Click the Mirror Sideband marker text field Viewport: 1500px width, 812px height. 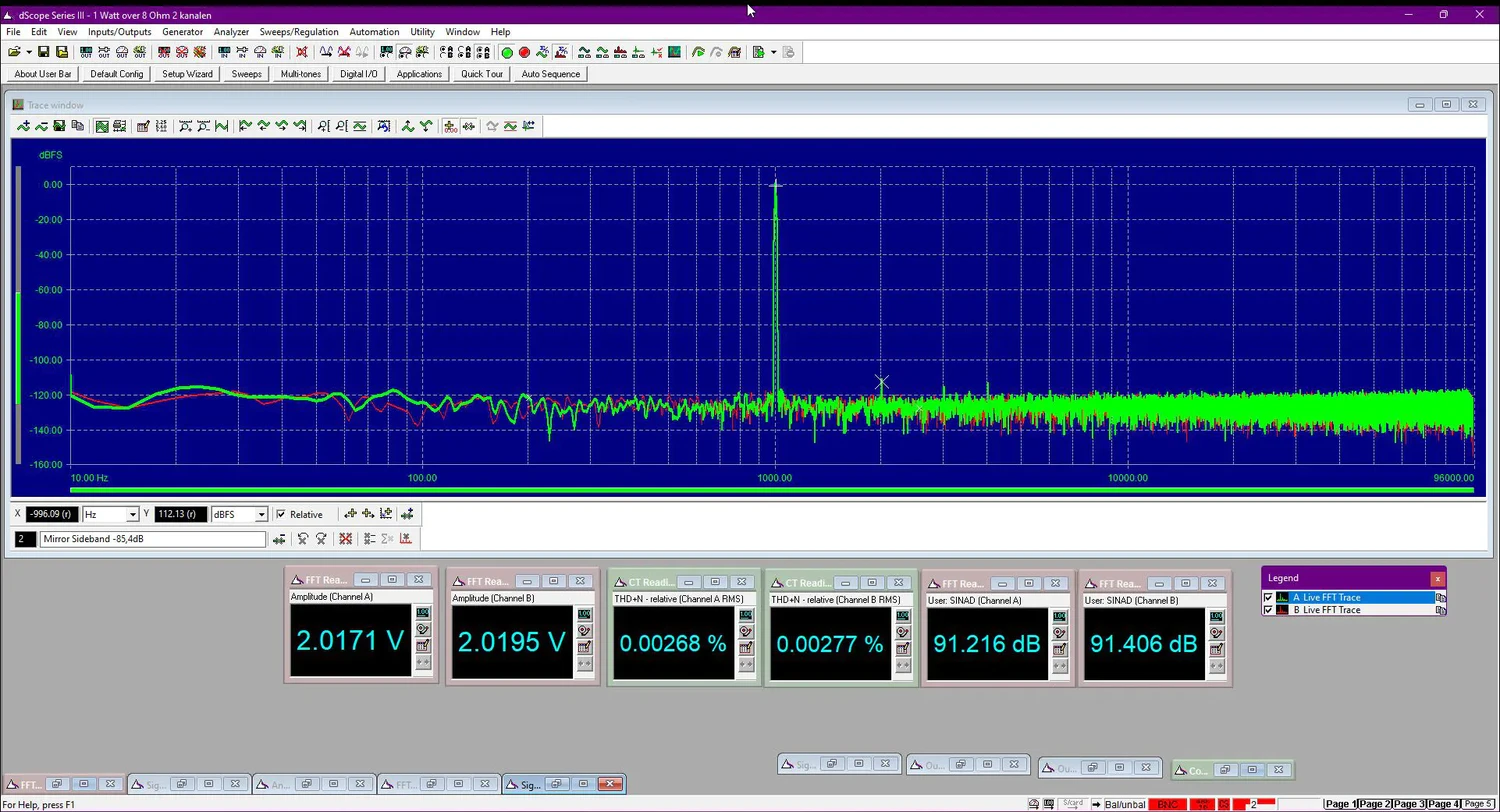[x=153, y=539]
